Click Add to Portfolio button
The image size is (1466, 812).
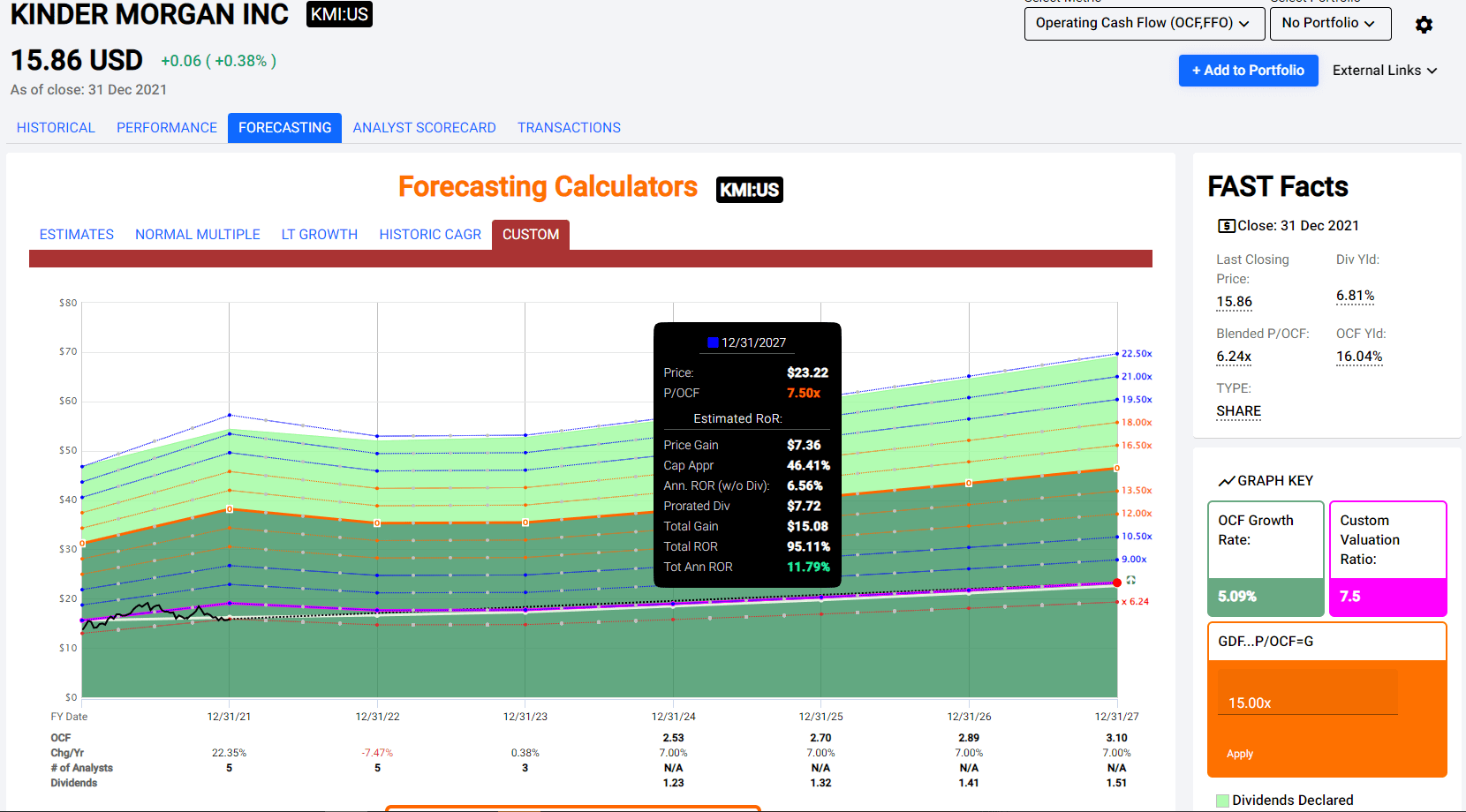point(1248,71)
